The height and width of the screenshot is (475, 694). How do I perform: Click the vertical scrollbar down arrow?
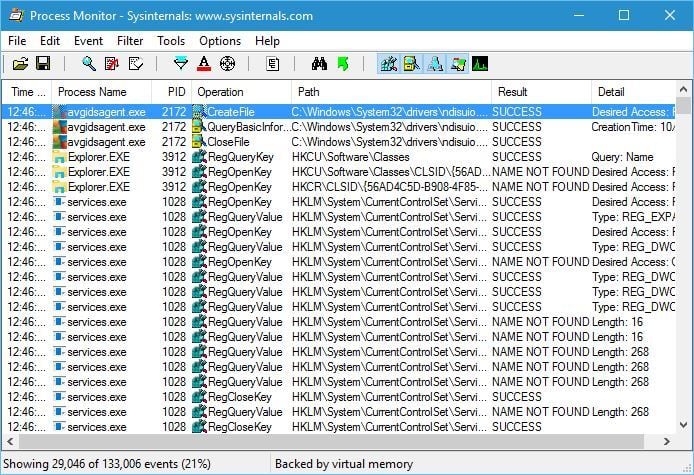(683, 425)
